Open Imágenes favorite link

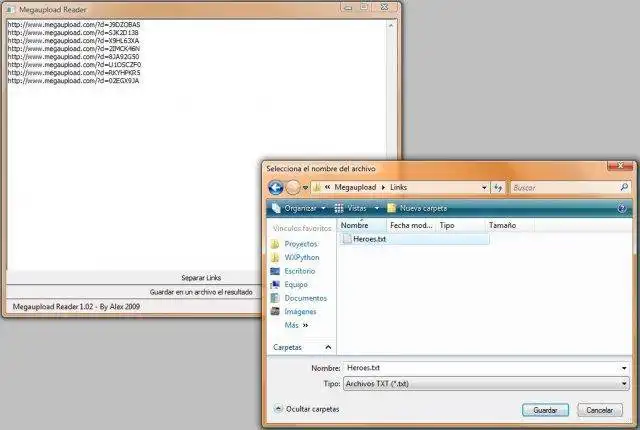(x=300, y=312)
